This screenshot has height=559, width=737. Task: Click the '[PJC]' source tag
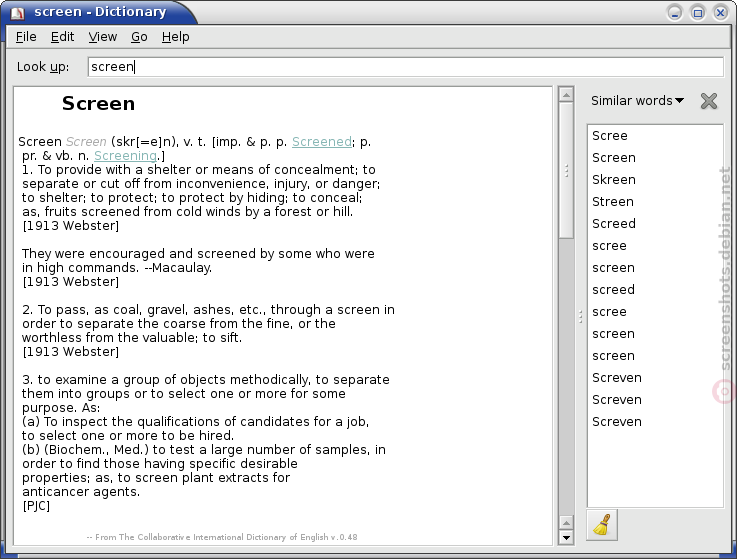tap(36, 506)
